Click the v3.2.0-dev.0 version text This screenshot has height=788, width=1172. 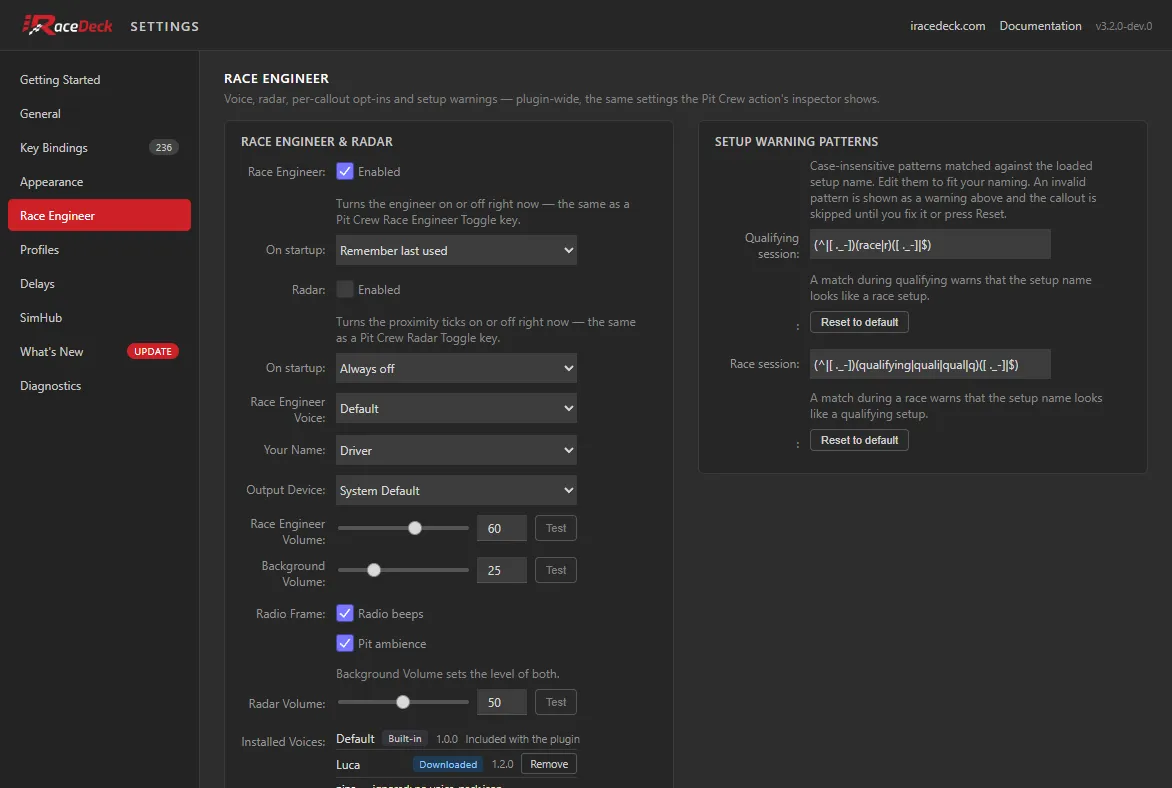(x=1123, y=25)
